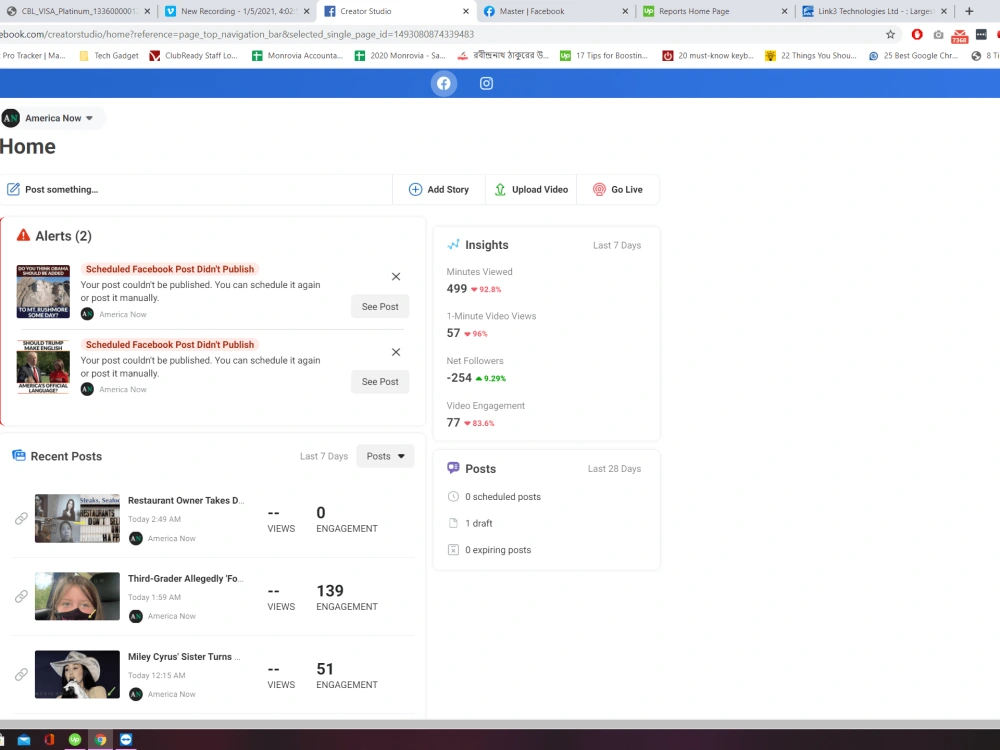Open 17 Tips for Boostin... bookmark
This screenshot has height=750, width=1000.
click(x=604, y=55)
